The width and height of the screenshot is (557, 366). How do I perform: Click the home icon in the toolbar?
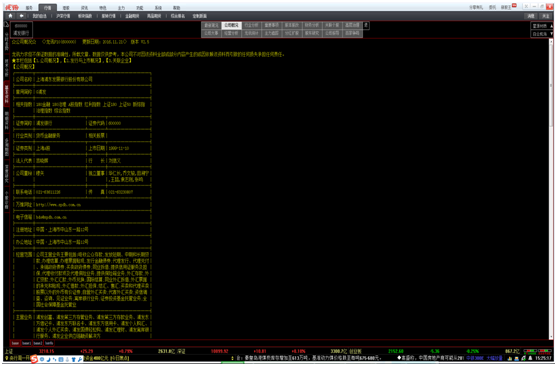tap(10, 16)
